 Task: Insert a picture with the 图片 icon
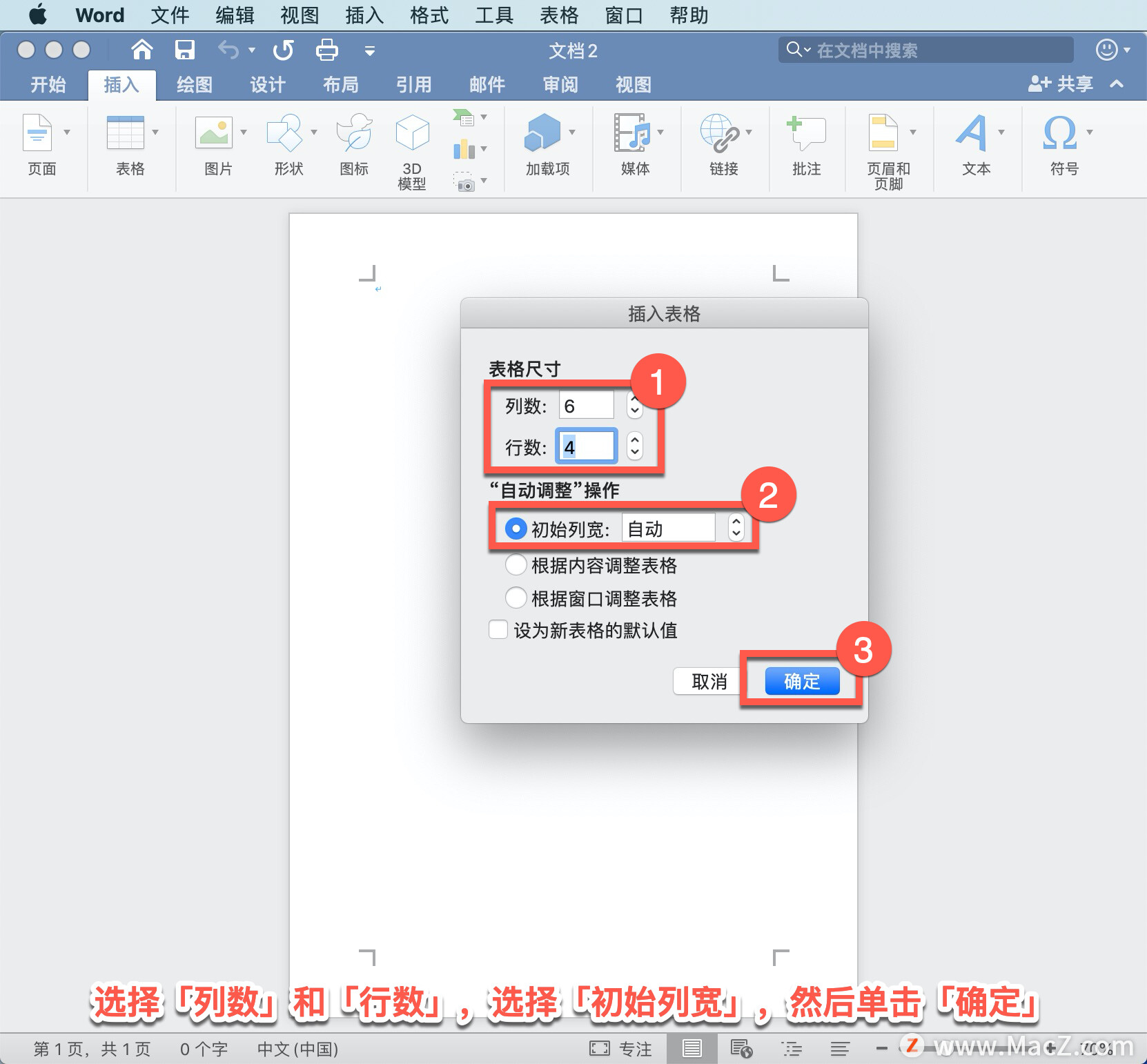click(215, 138)
